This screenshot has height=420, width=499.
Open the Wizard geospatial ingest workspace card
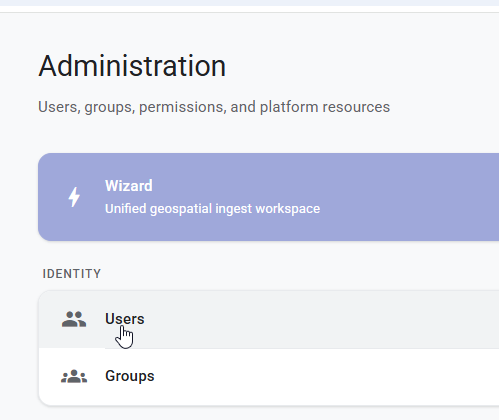point(268,197)
